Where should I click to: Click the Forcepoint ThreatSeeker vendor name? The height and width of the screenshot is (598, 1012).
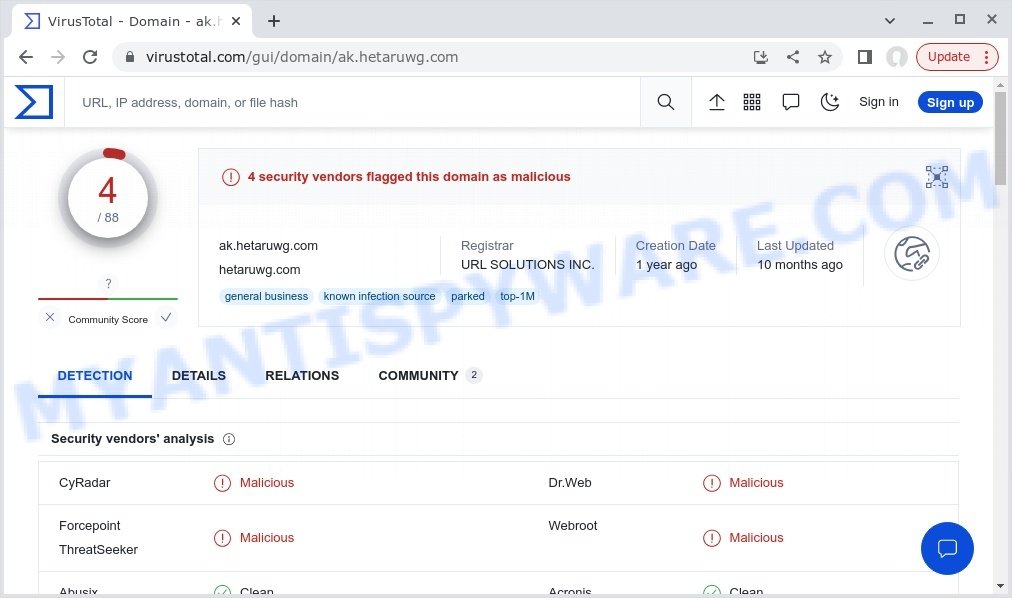tap(98, 538)
